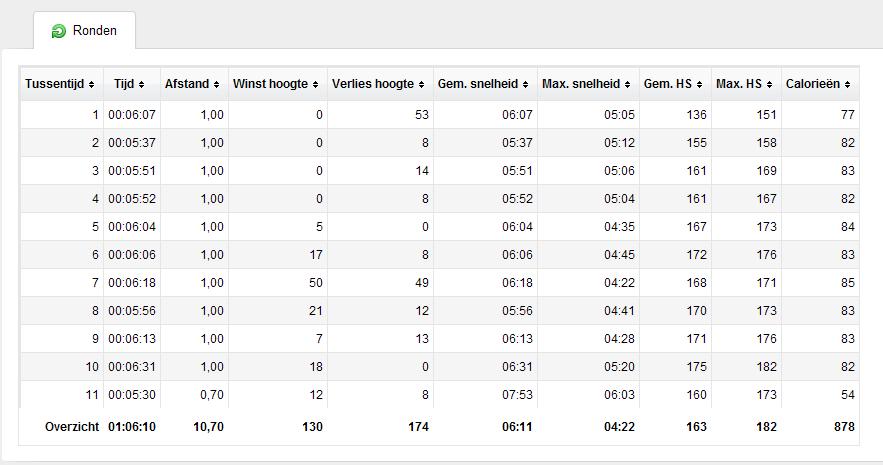This screenshot has height=465, width=883.
Task: Toggle sort arrows beside Afstand header
Action: pos(216,84)
